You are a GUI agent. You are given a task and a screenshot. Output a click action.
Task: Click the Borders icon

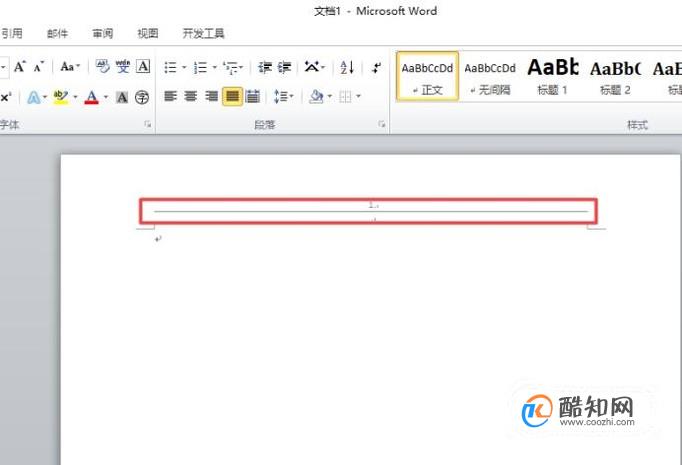[x=345, y=97]
